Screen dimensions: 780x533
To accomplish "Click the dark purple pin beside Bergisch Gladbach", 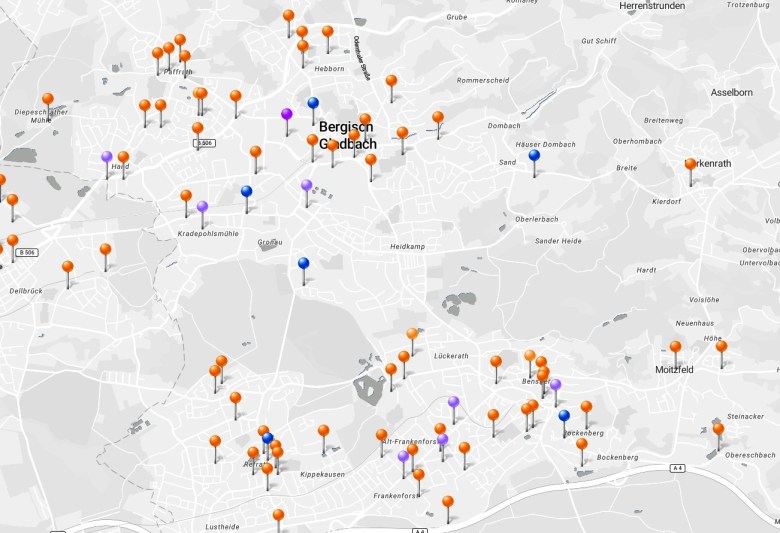I will (x=287, y=115).
